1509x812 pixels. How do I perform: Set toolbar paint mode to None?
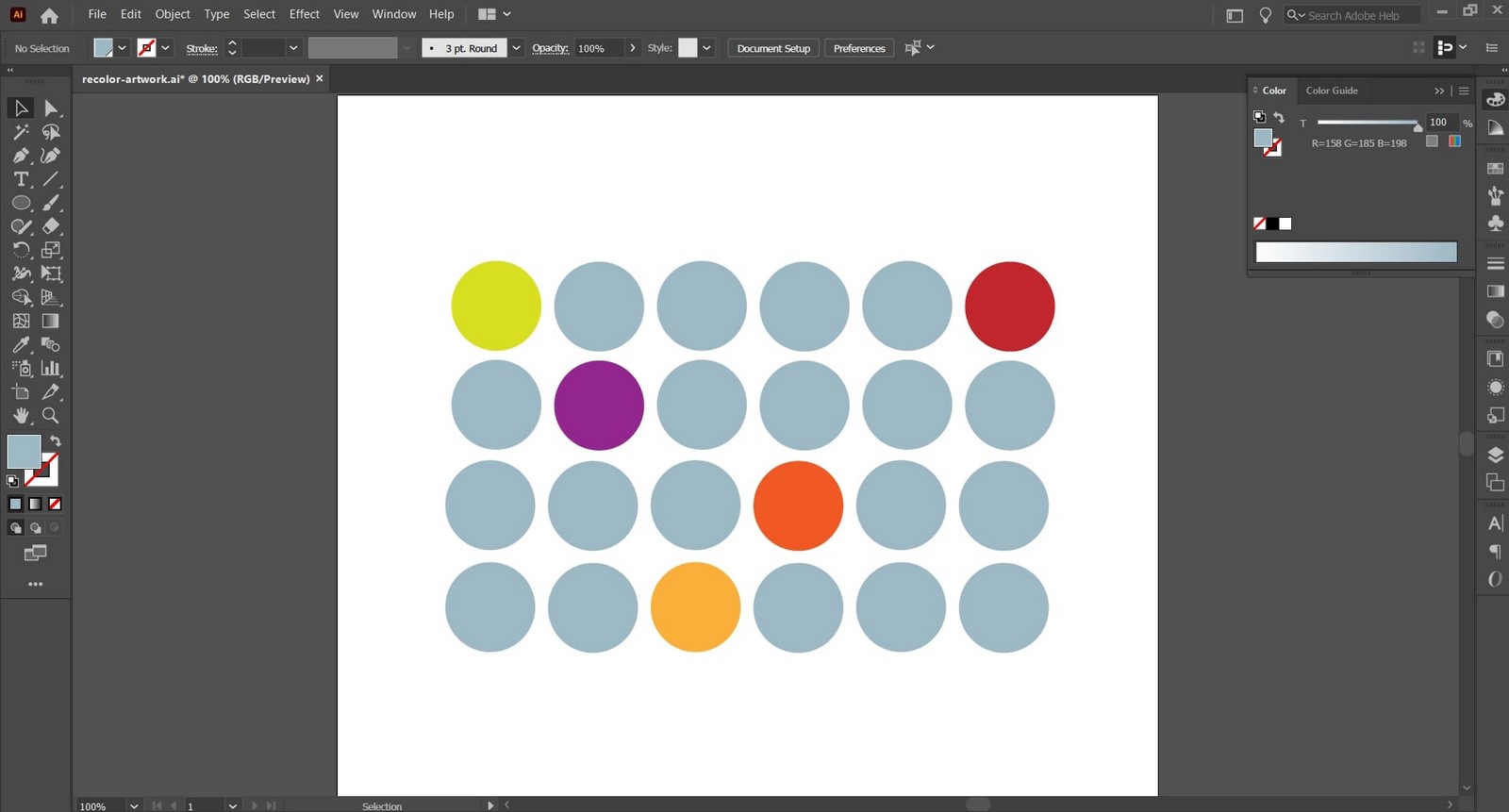pyautogui.click(x=55, y=504)
